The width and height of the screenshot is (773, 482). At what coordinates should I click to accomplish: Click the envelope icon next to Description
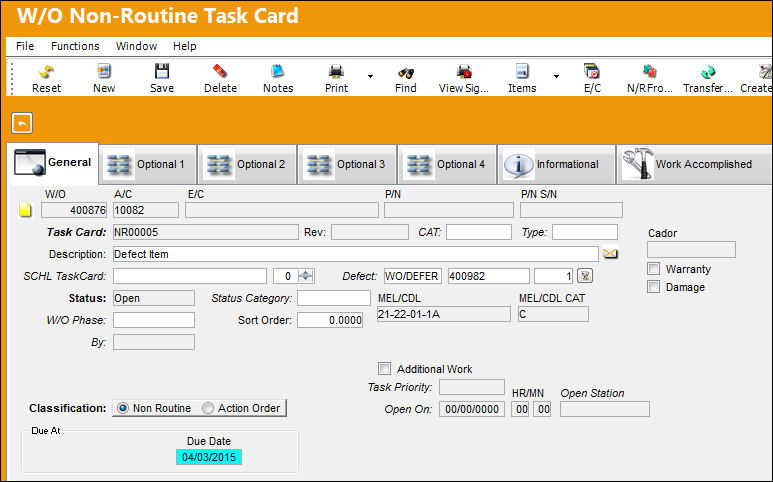(x=610, y=254)
